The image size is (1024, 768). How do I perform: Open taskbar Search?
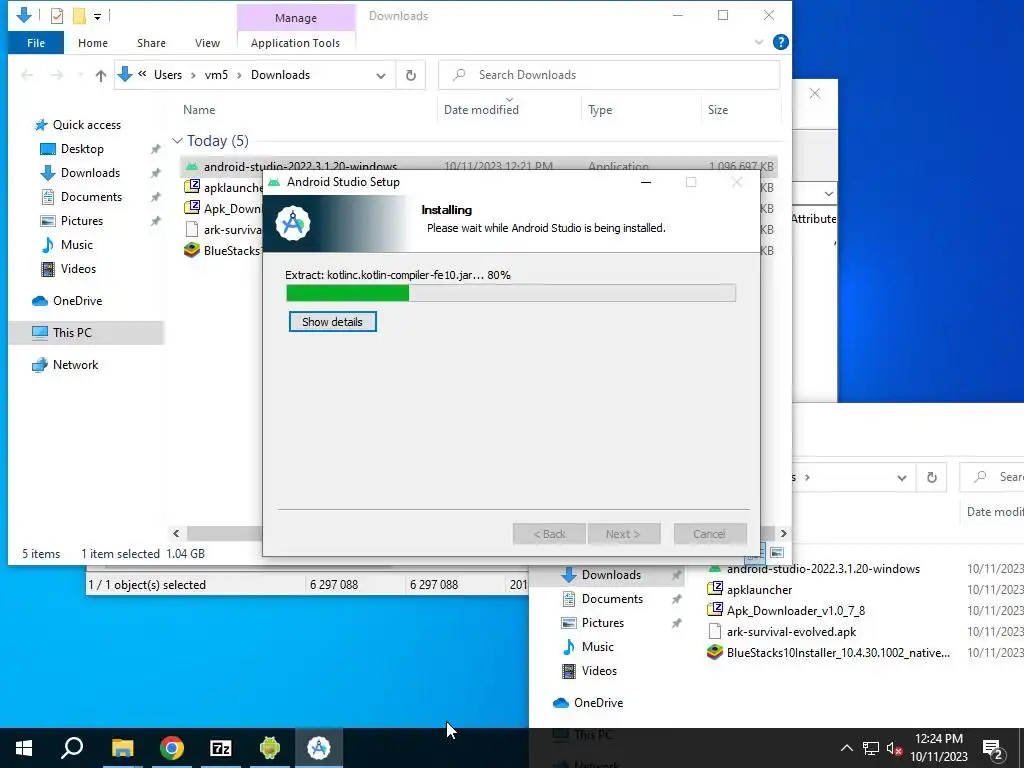click(72, 748)
